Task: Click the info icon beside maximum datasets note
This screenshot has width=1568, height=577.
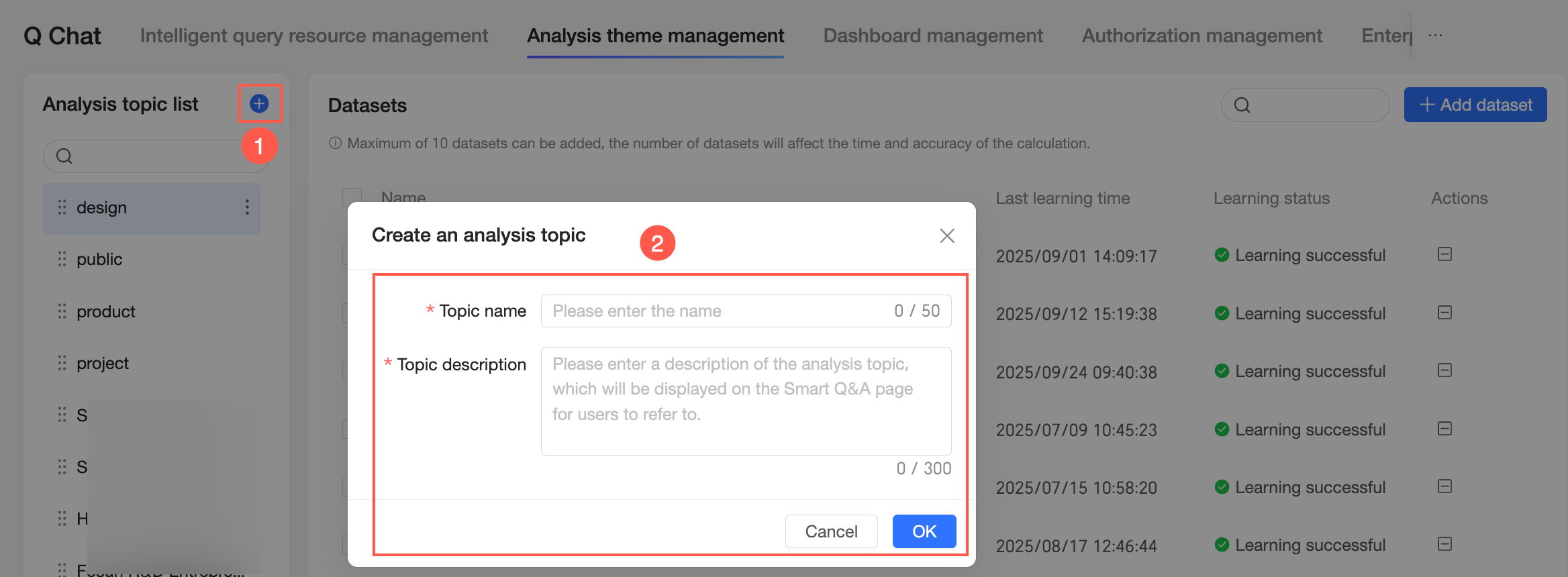Action: point(335,143)
